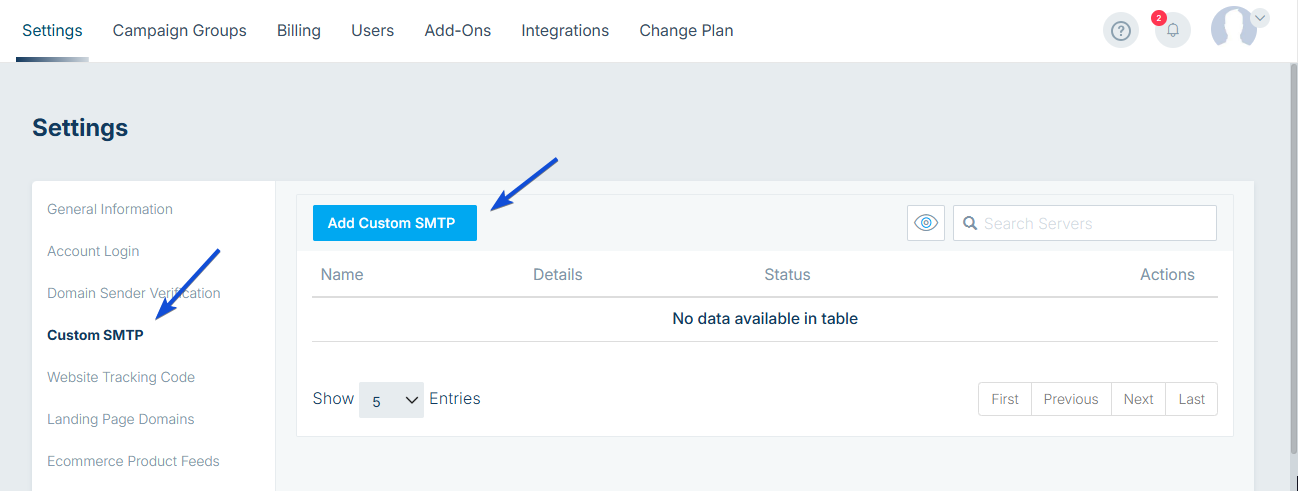
Task: Click the search magnifier icon
Action: click(x=969, y=223)
